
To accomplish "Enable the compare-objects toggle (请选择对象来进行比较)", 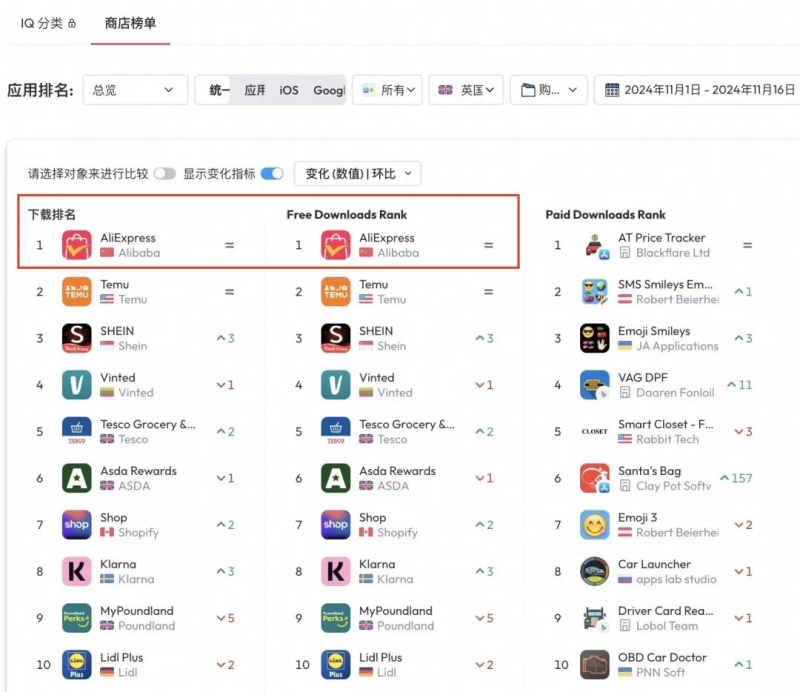I will point(164,174).
